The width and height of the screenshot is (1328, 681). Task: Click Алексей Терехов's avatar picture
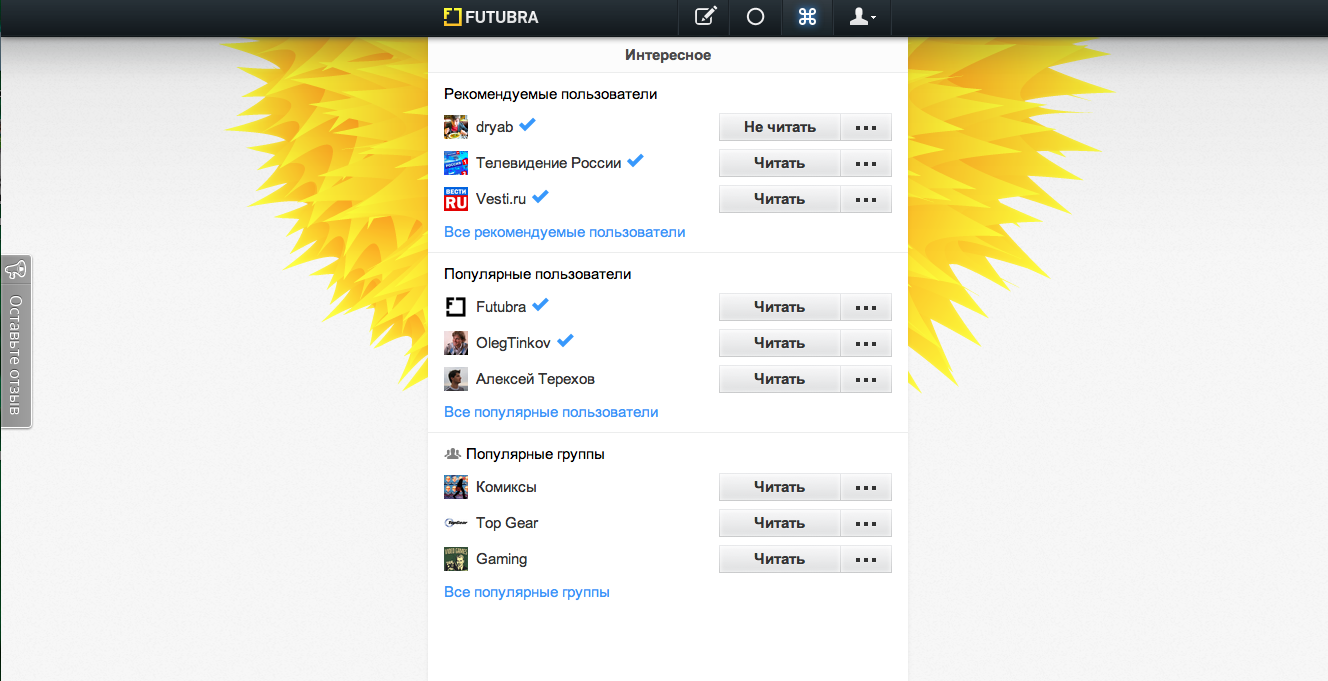(x=456, y=379)
